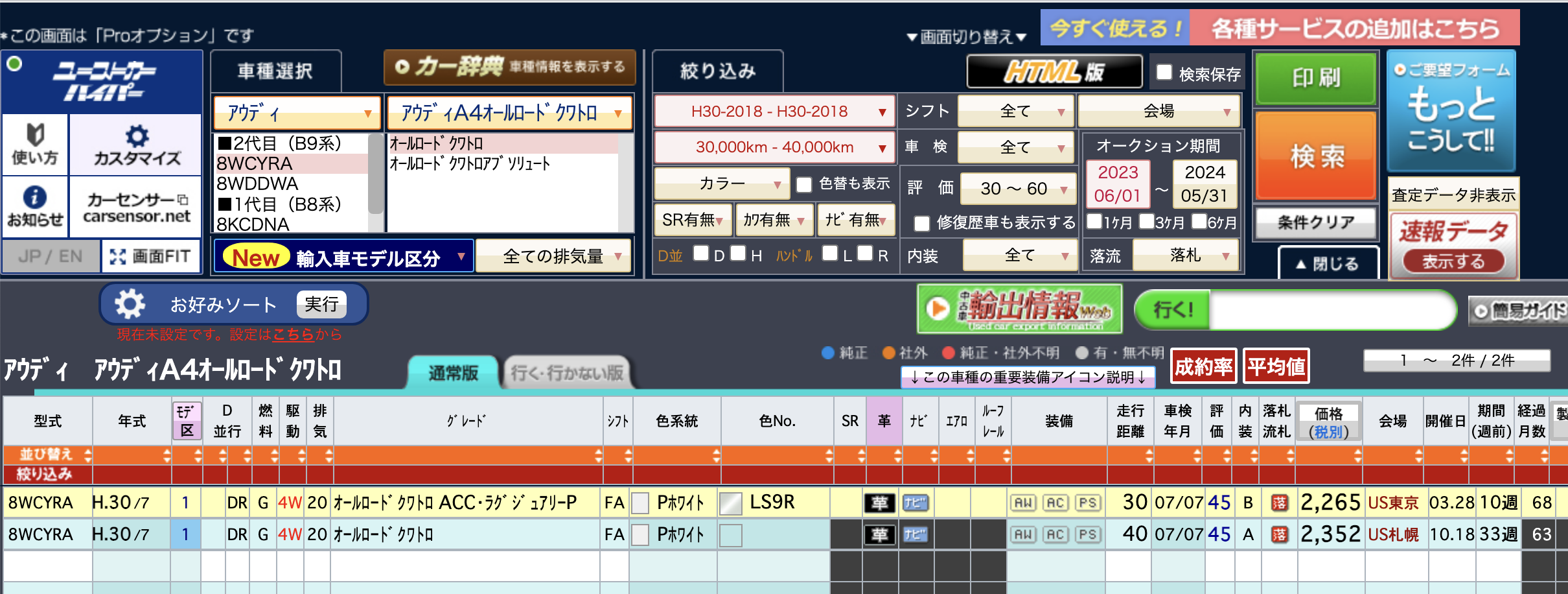Click LS9R color swatch in first row
1568x594 pixels.
[x=732, y=503]
